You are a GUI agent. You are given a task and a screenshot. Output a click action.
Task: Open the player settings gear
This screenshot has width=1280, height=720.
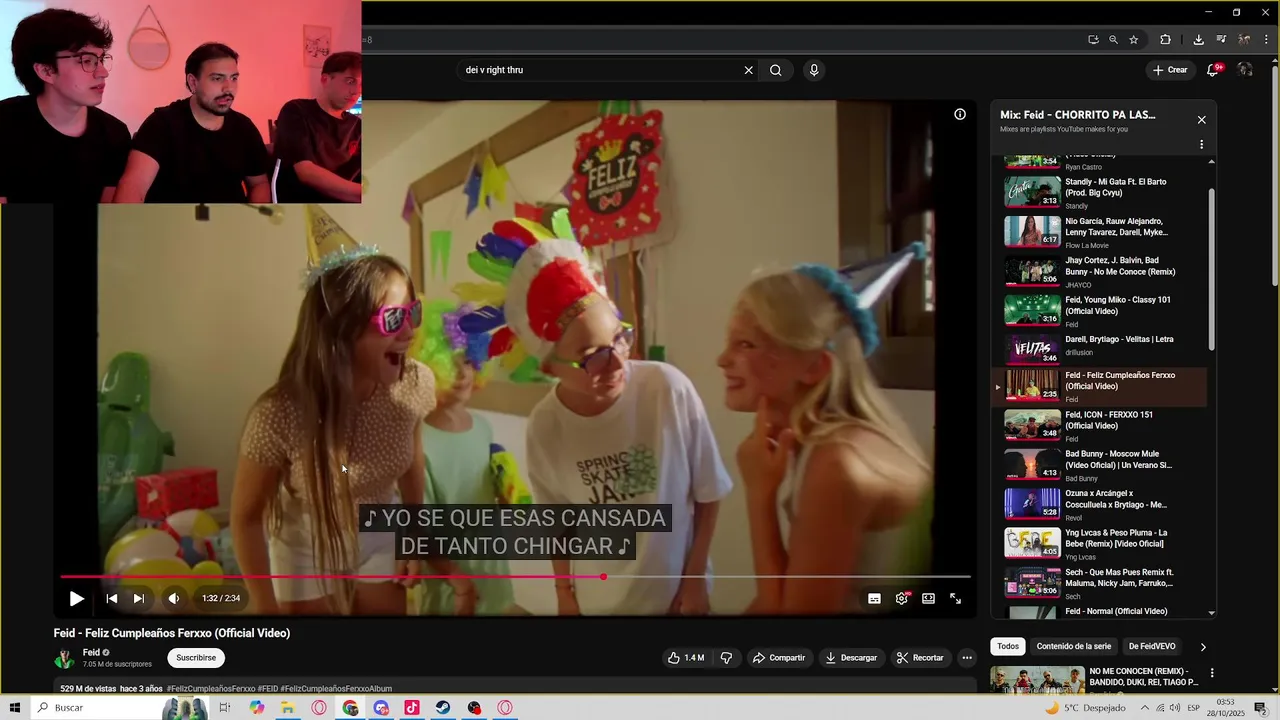pyautogui.click(x=902, y=598)
